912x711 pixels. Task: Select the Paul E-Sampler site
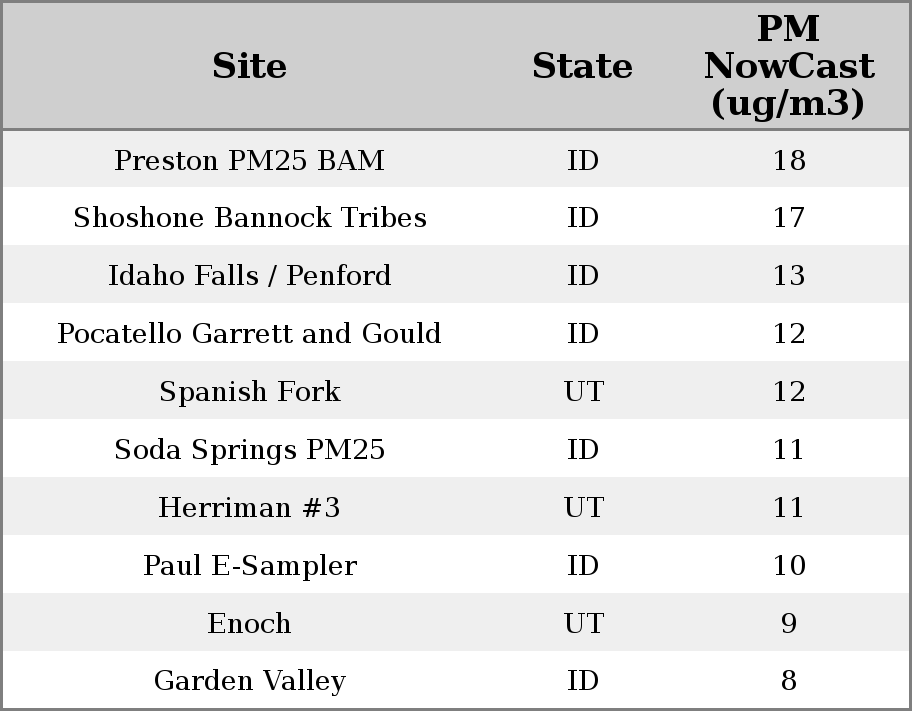coord(249,566)
